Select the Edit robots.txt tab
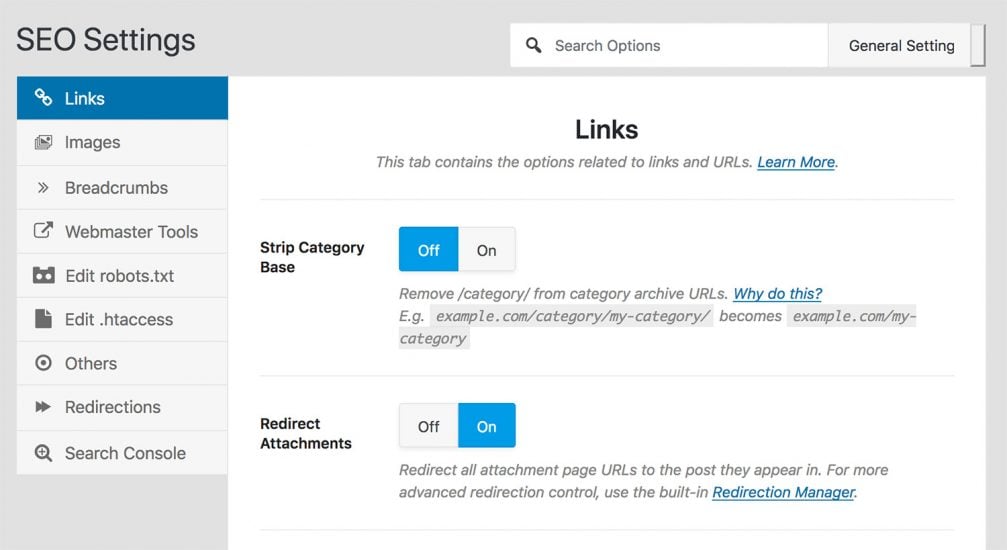Screen dimensions: 1007x550 (122, 276)
